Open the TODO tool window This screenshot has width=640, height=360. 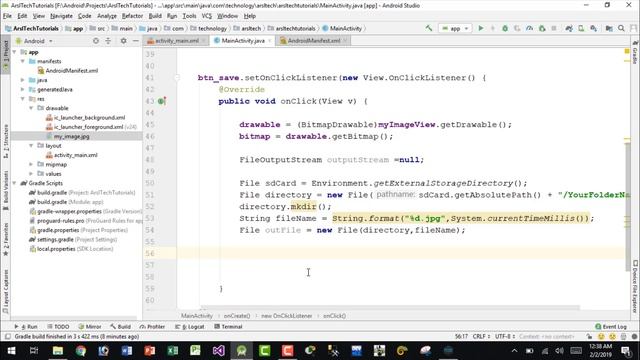(x=58, y=327)
